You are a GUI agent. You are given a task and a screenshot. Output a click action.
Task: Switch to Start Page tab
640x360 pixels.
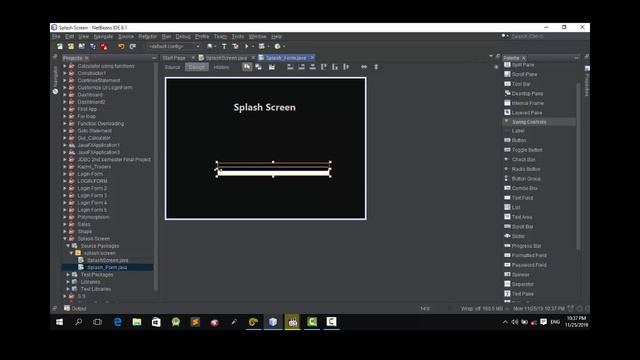pos(174,58)
